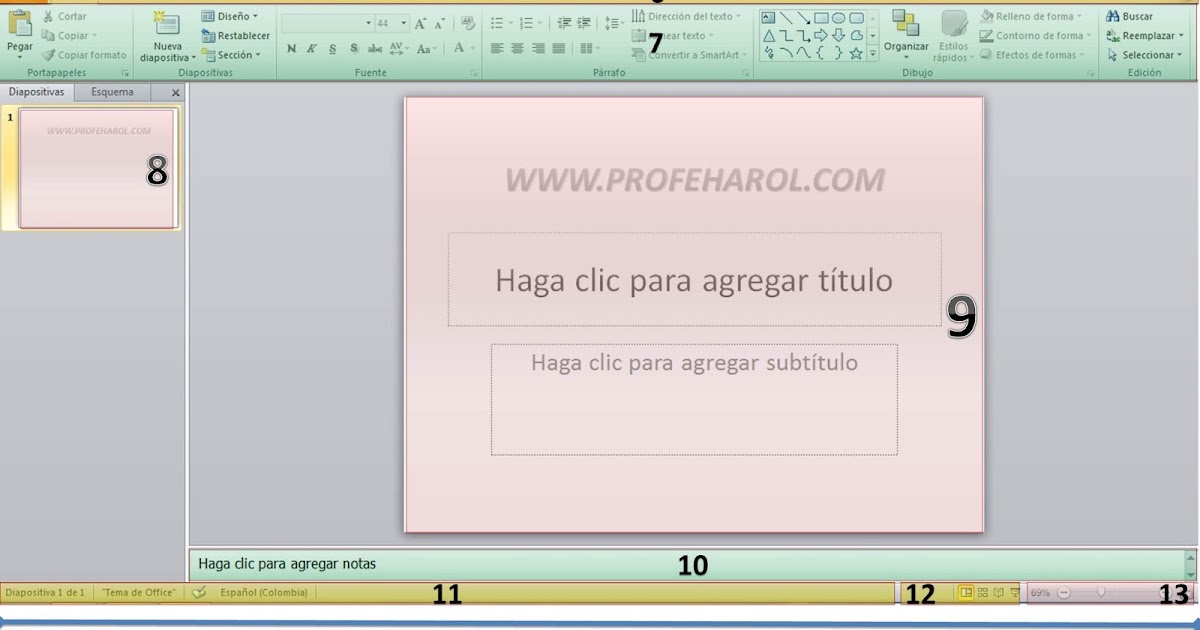
Task: Toggle bold N formatting
Action: pos(292,48)
